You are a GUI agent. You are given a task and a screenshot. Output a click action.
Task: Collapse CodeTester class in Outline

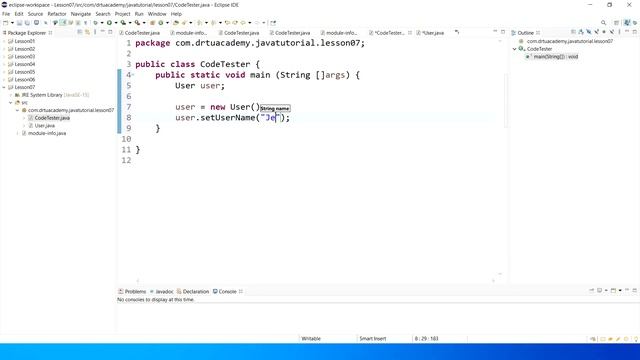point(515,49)
